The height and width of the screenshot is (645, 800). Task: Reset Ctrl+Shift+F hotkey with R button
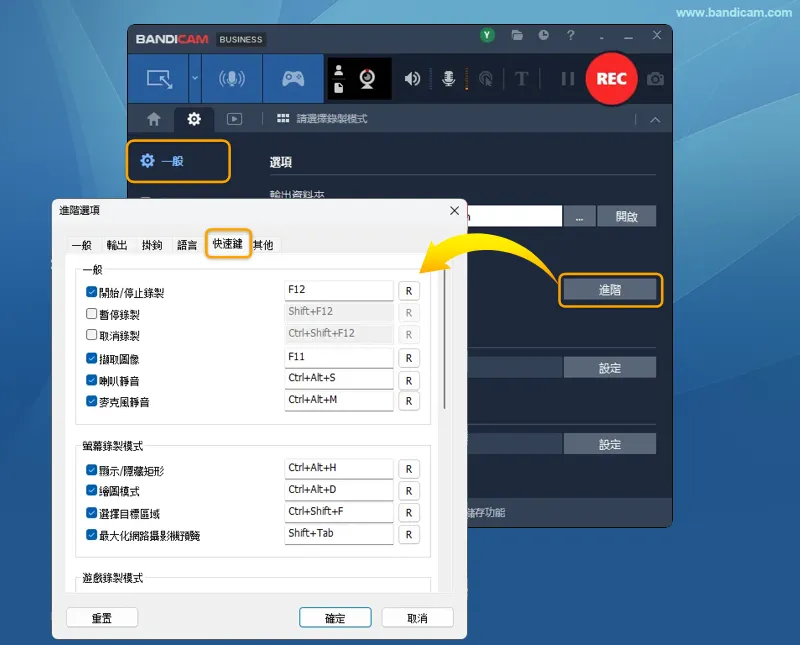tap(409, 513)
